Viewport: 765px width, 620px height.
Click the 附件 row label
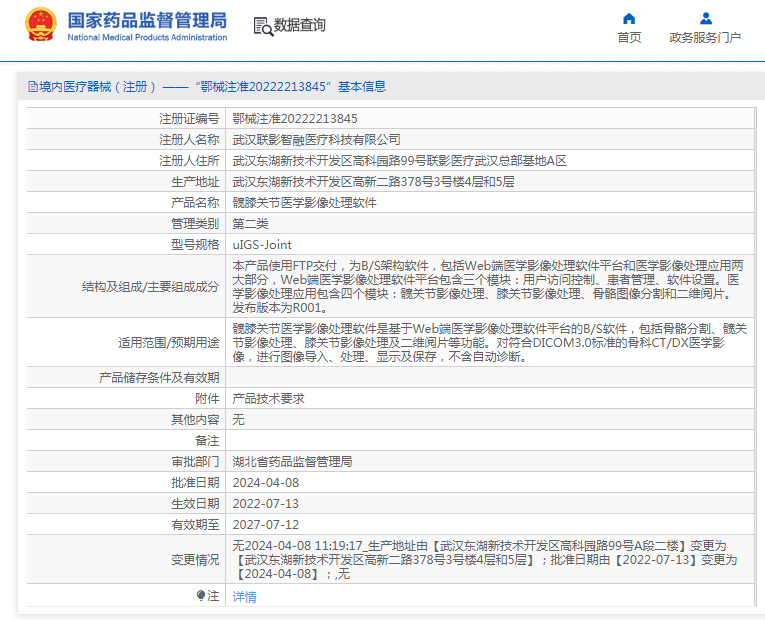207,399
